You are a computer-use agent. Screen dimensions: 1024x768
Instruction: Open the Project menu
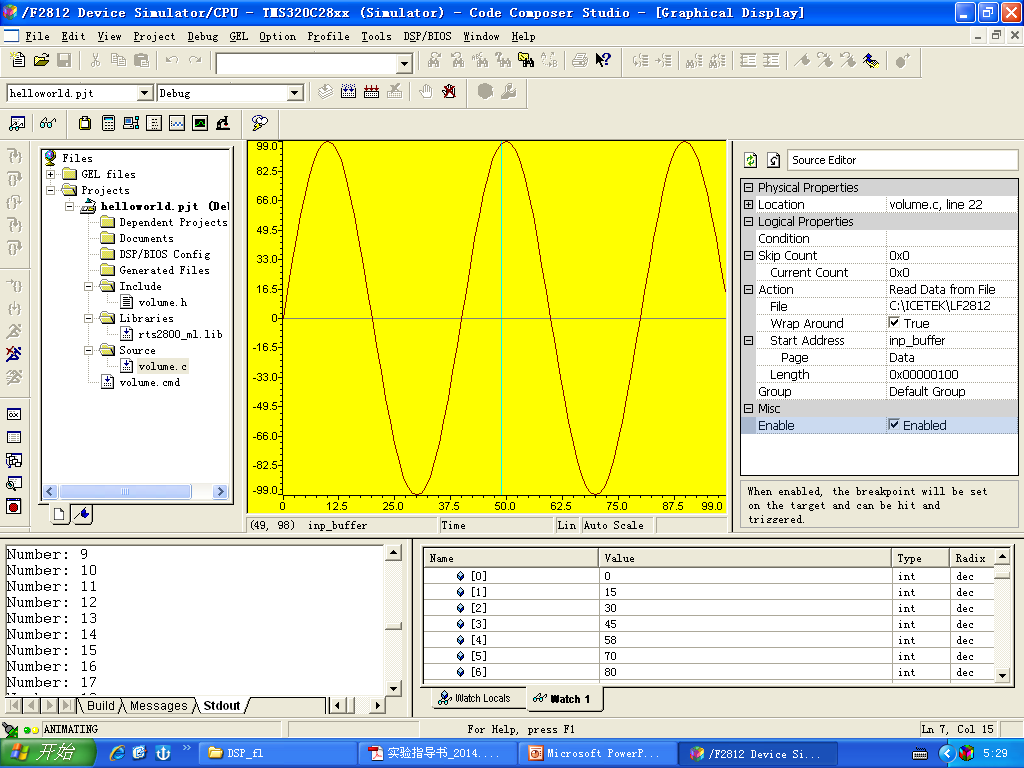click(154, 37)
